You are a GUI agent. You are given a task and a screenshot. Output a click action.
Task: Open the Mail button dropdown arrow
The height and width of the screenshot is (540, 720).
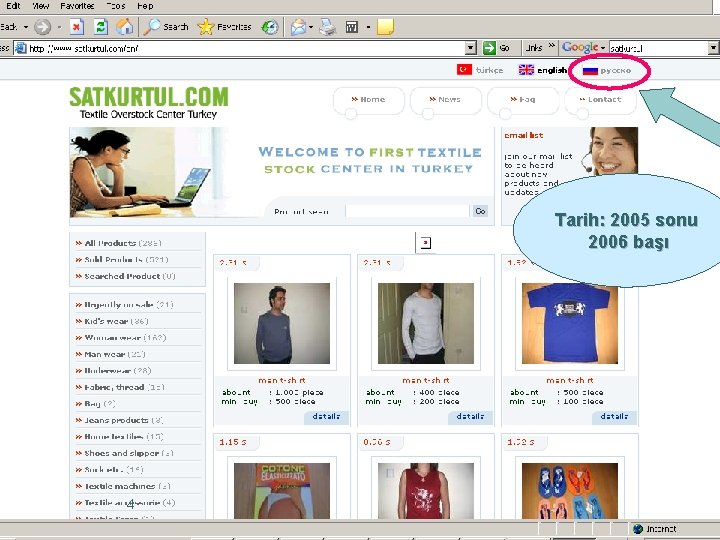pos(311,27)
